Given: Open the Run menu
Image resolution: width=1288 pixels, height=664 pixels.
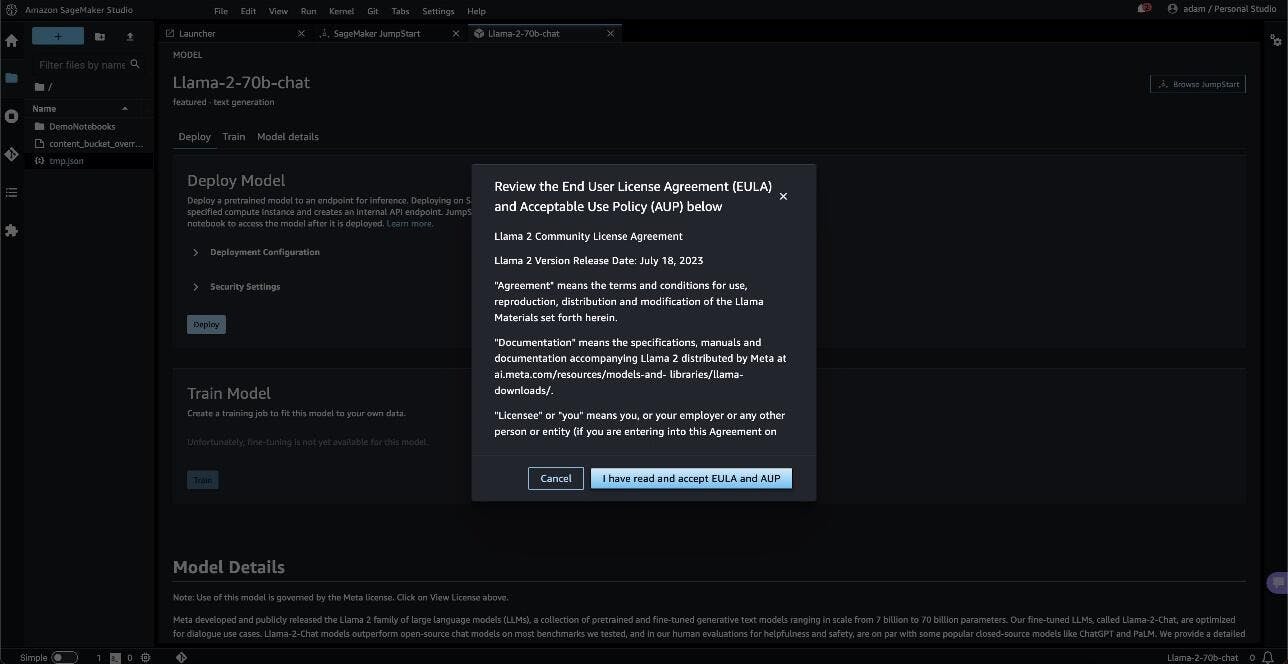Looking at the screenshot, I should click(x=308, y=11).
